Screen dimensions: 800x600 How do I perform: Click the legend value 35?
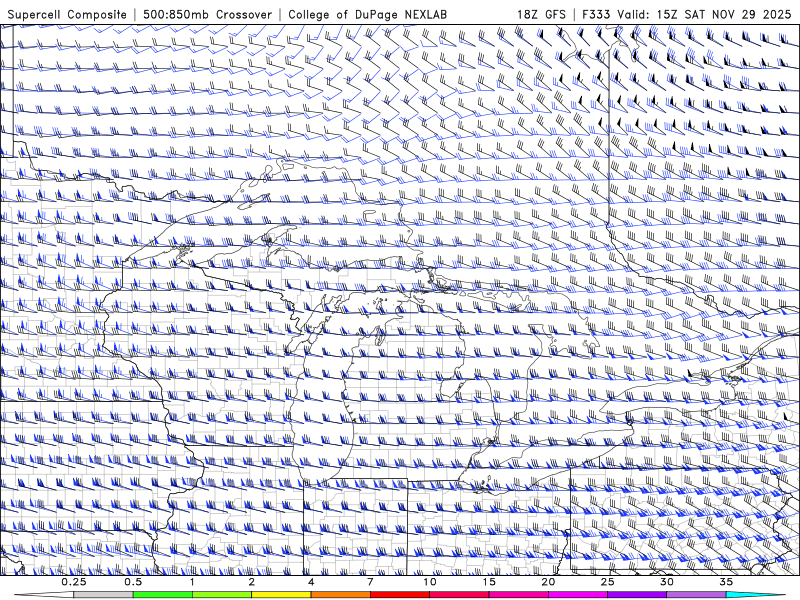(726, 582)
